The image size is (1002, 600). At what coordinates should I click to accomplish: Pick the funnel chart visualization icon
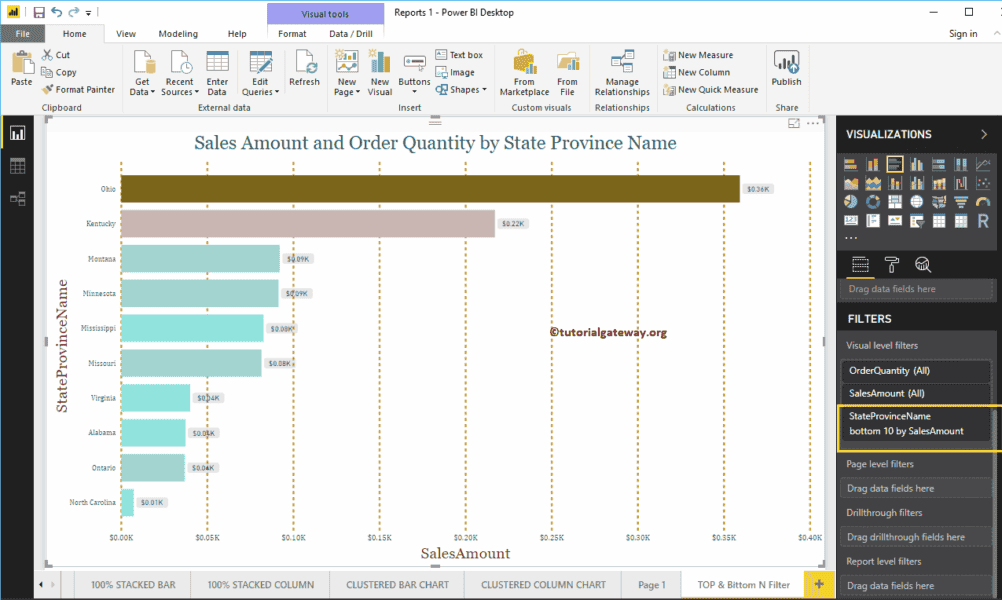[x=961, y=202]
